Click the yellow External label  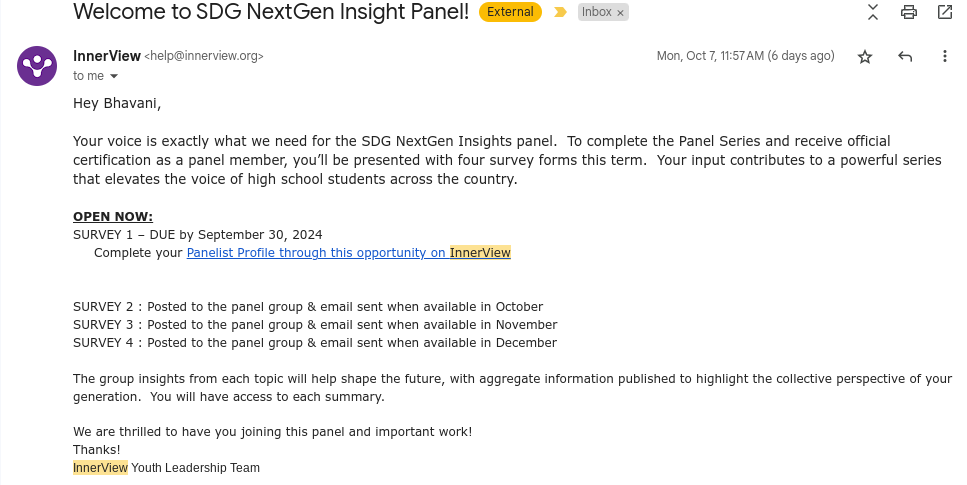pos(510,12)
